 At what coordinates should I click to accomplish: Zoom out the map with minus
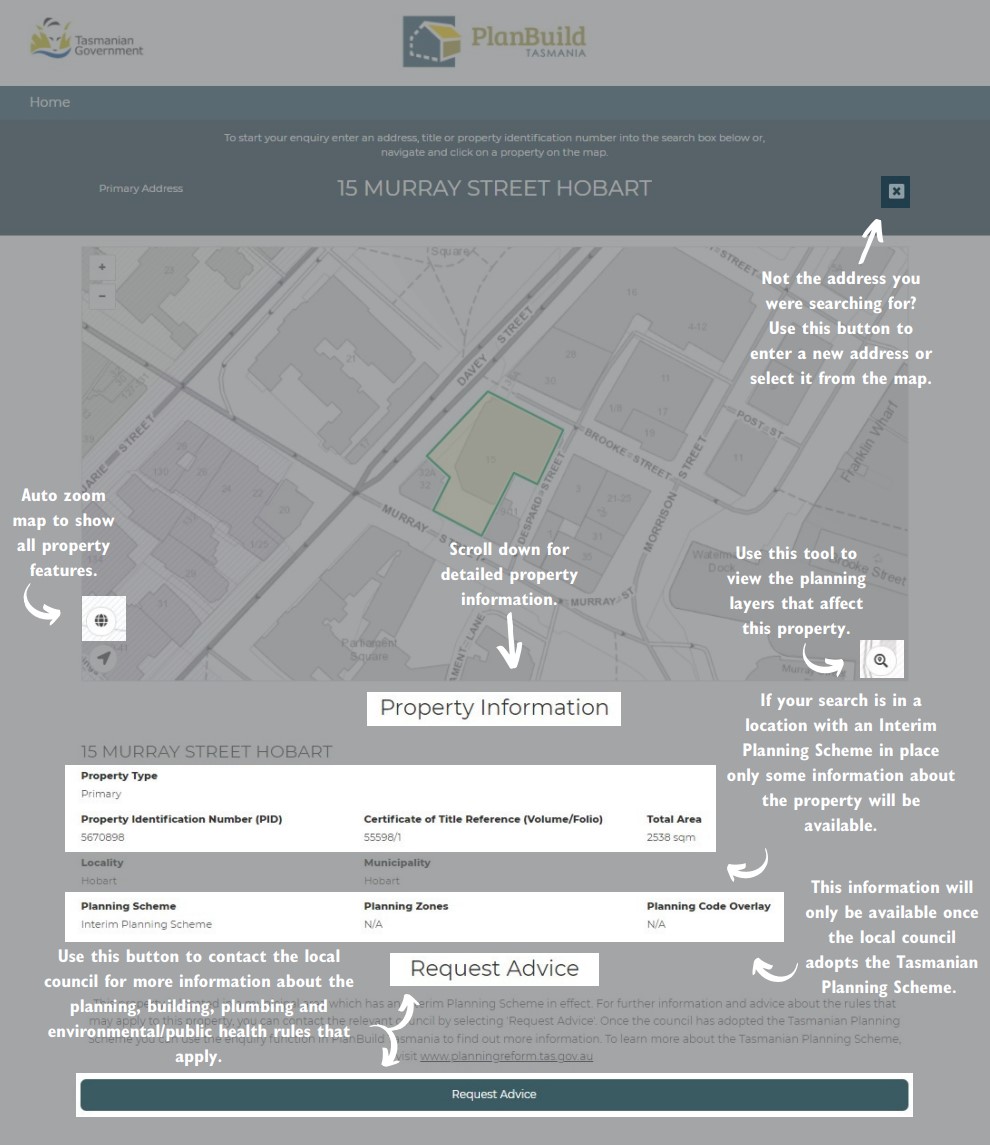[102, 296]
